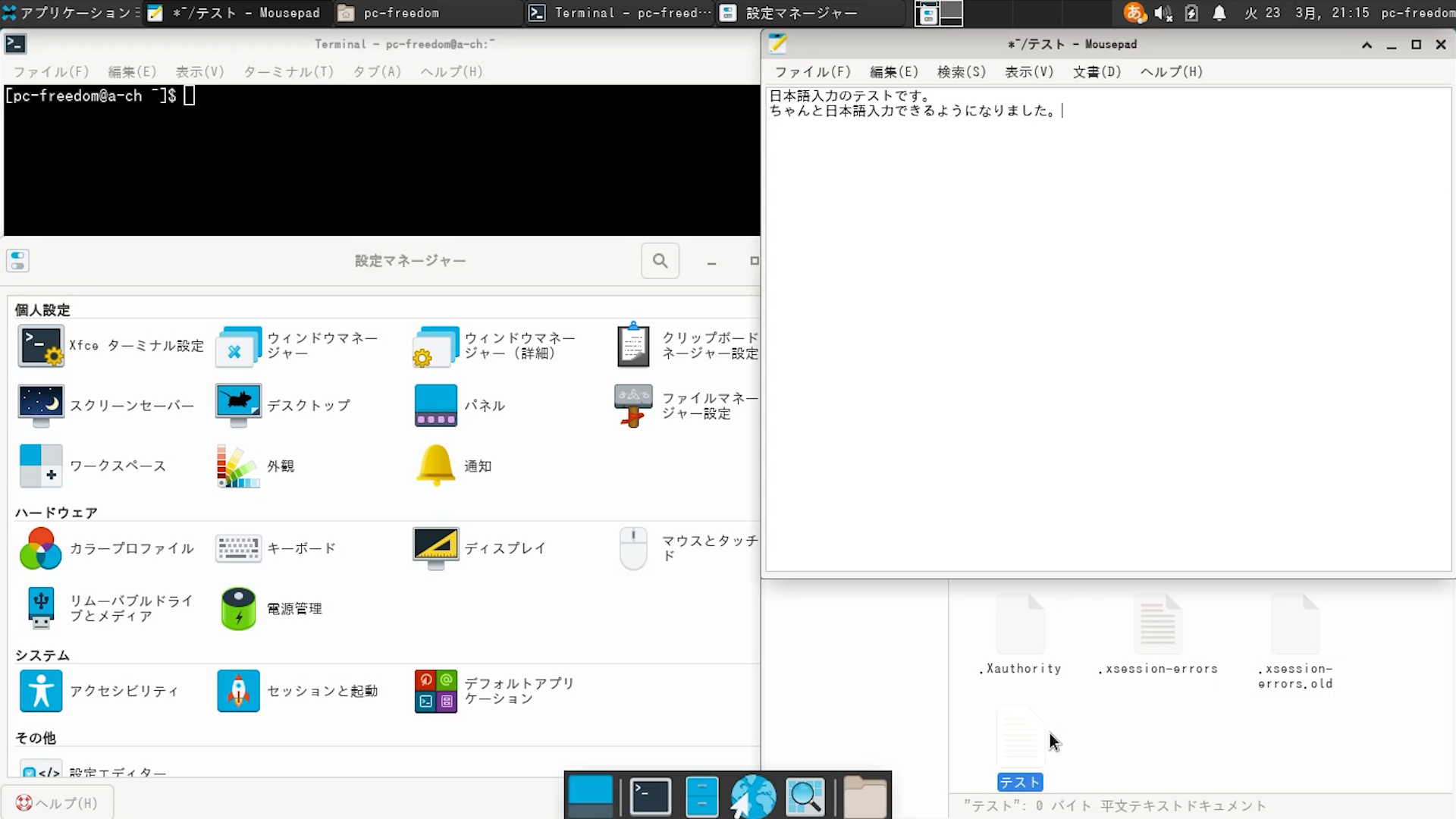Open Mousepad Search menu
Screen dimensions: 1456x819
point(962,72)
